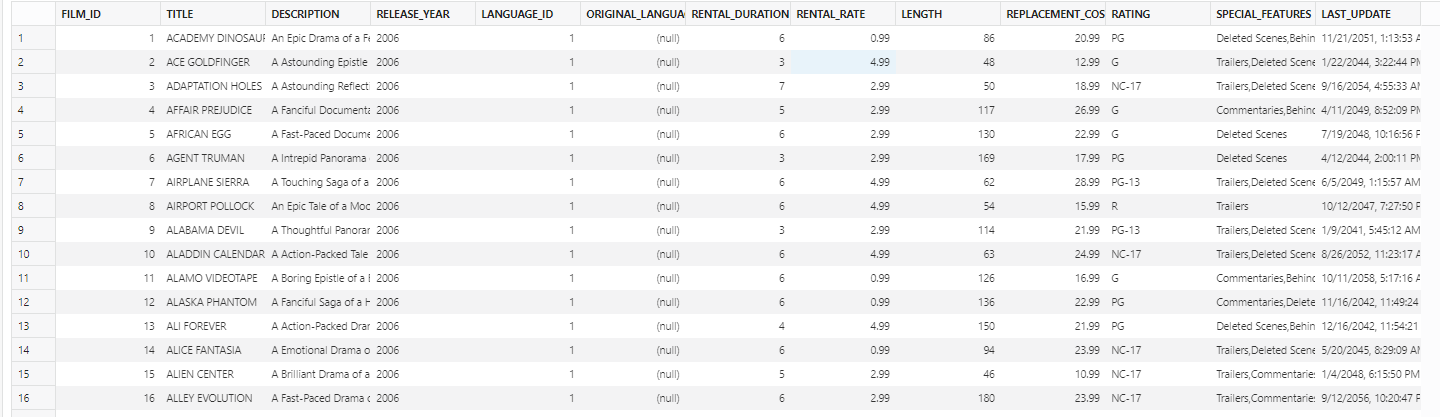This screenshot has height=417, width=1440.
Task: Select the SPECIAL_FEATURES column header
Action: click(1262, 14)
